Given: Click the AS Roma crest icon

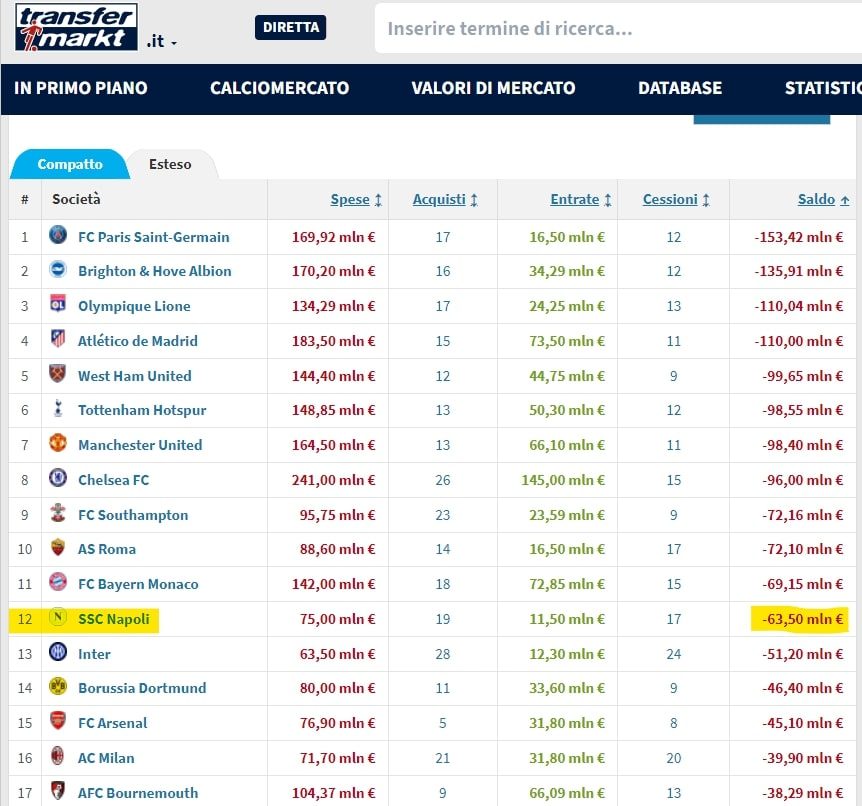Looking at the screenshot, I should 58,549.
